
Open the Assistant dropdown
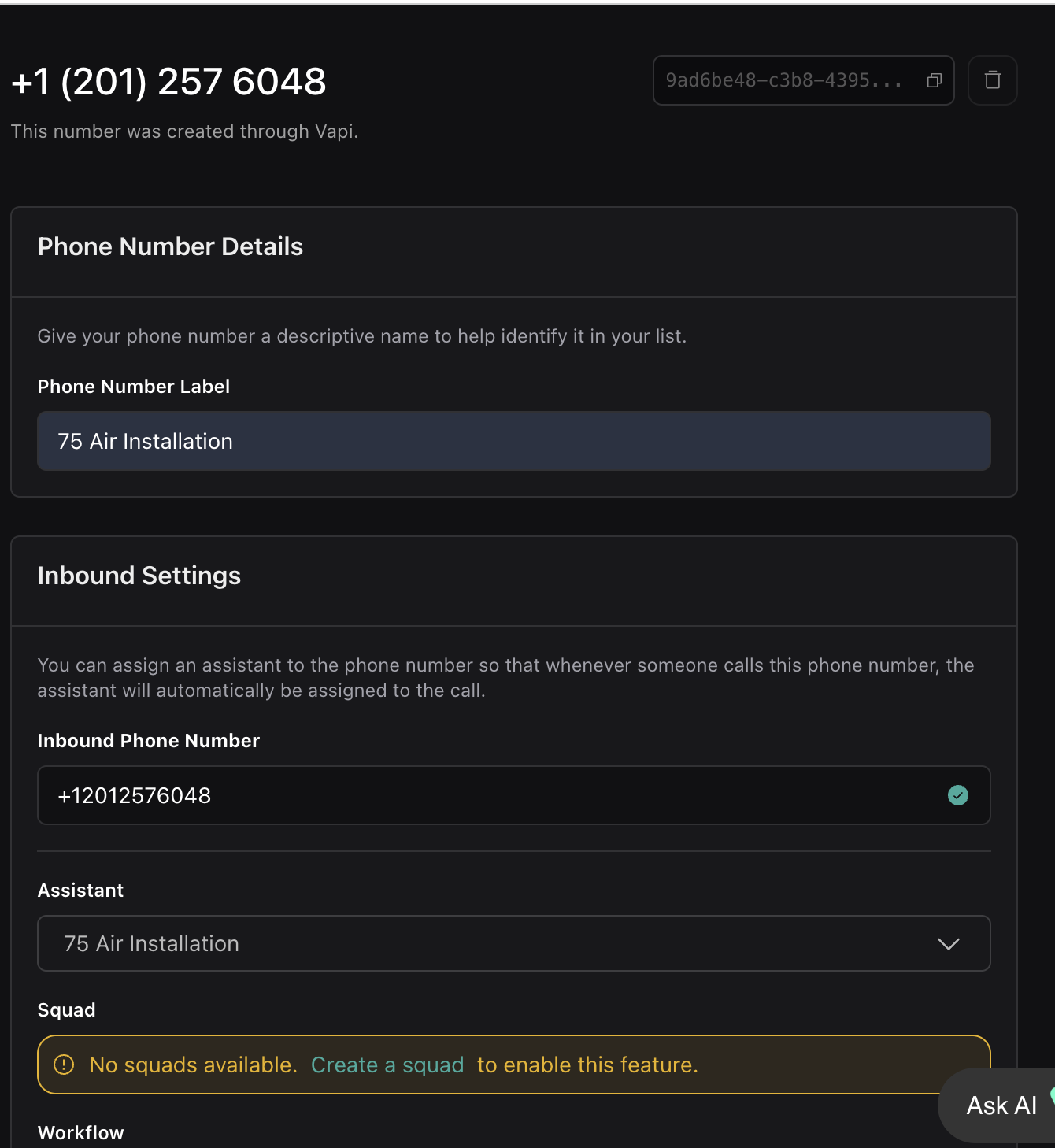tap(514, 943)
